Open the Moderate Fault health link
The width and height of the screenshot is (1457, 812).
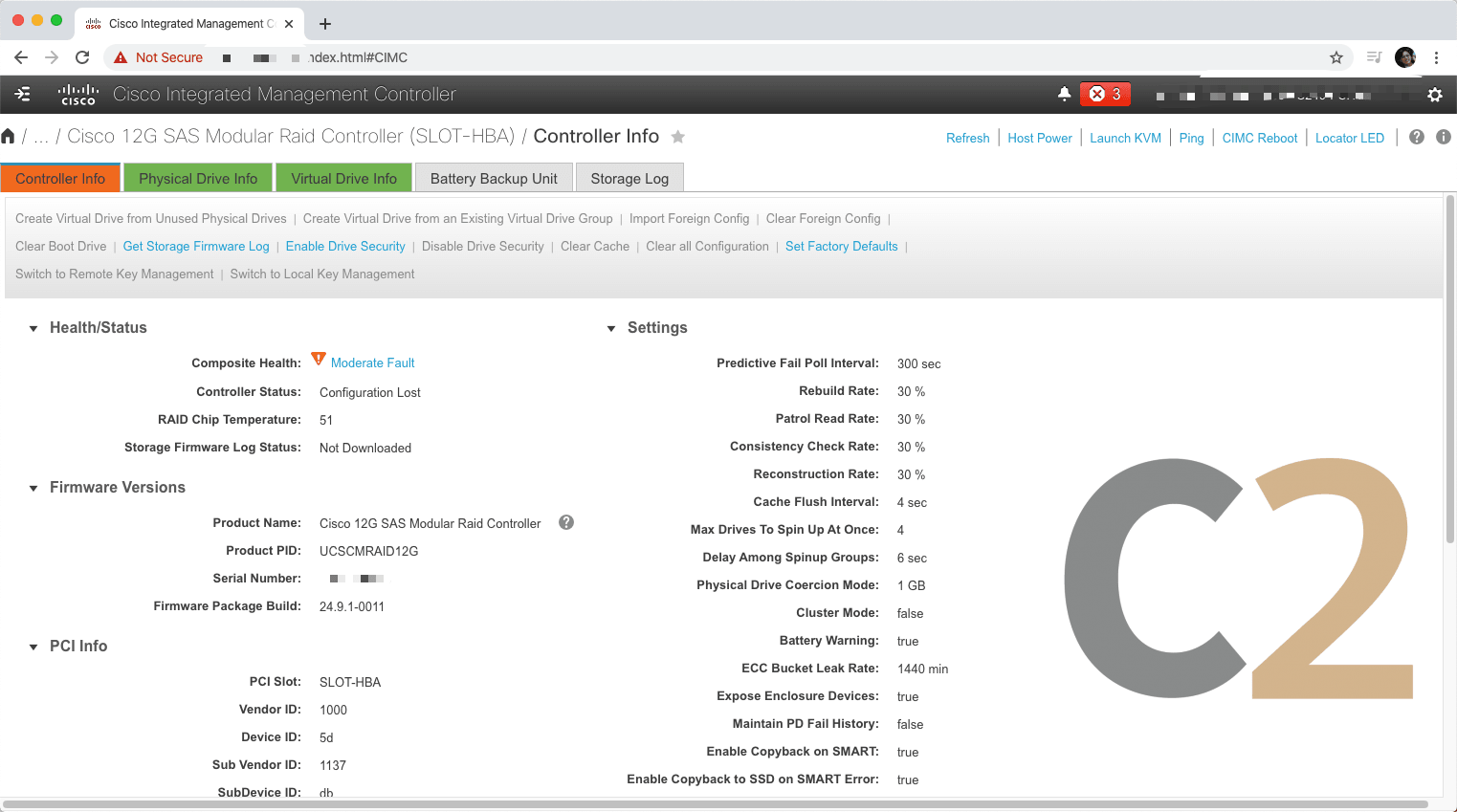[x=372, y=362]
